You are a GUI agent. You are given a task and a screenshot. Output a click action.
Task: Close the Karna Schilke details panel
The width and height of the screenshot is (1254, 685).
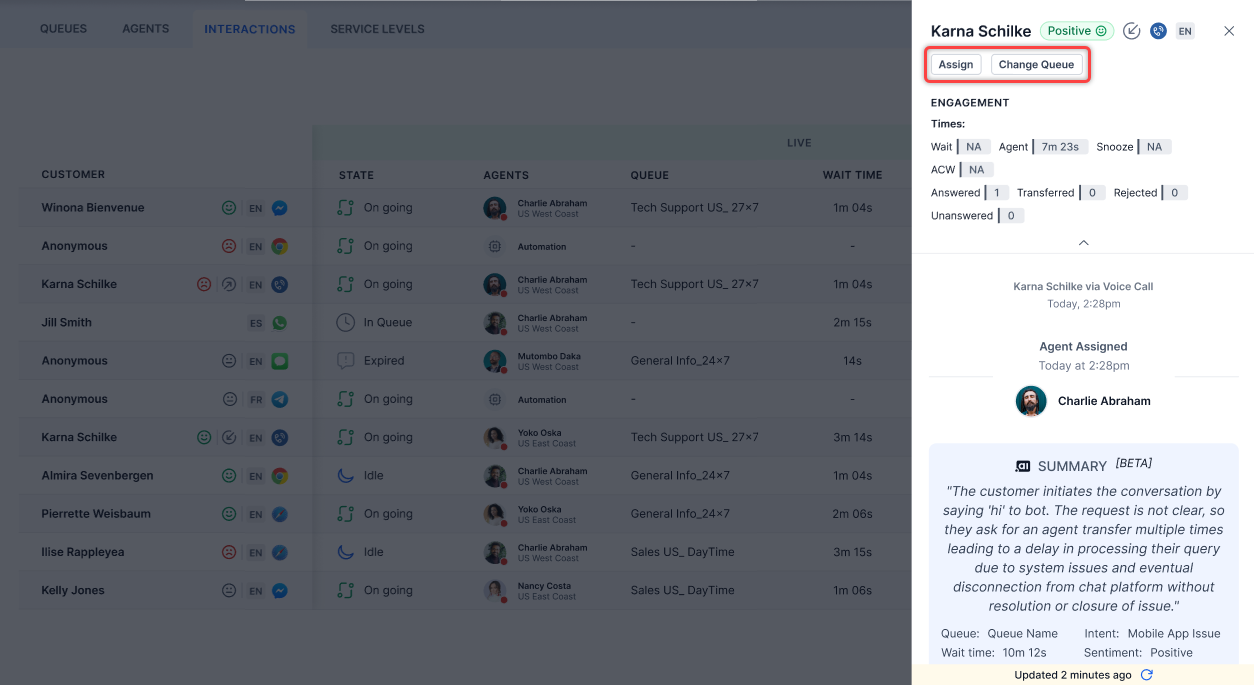(1229, 31)
